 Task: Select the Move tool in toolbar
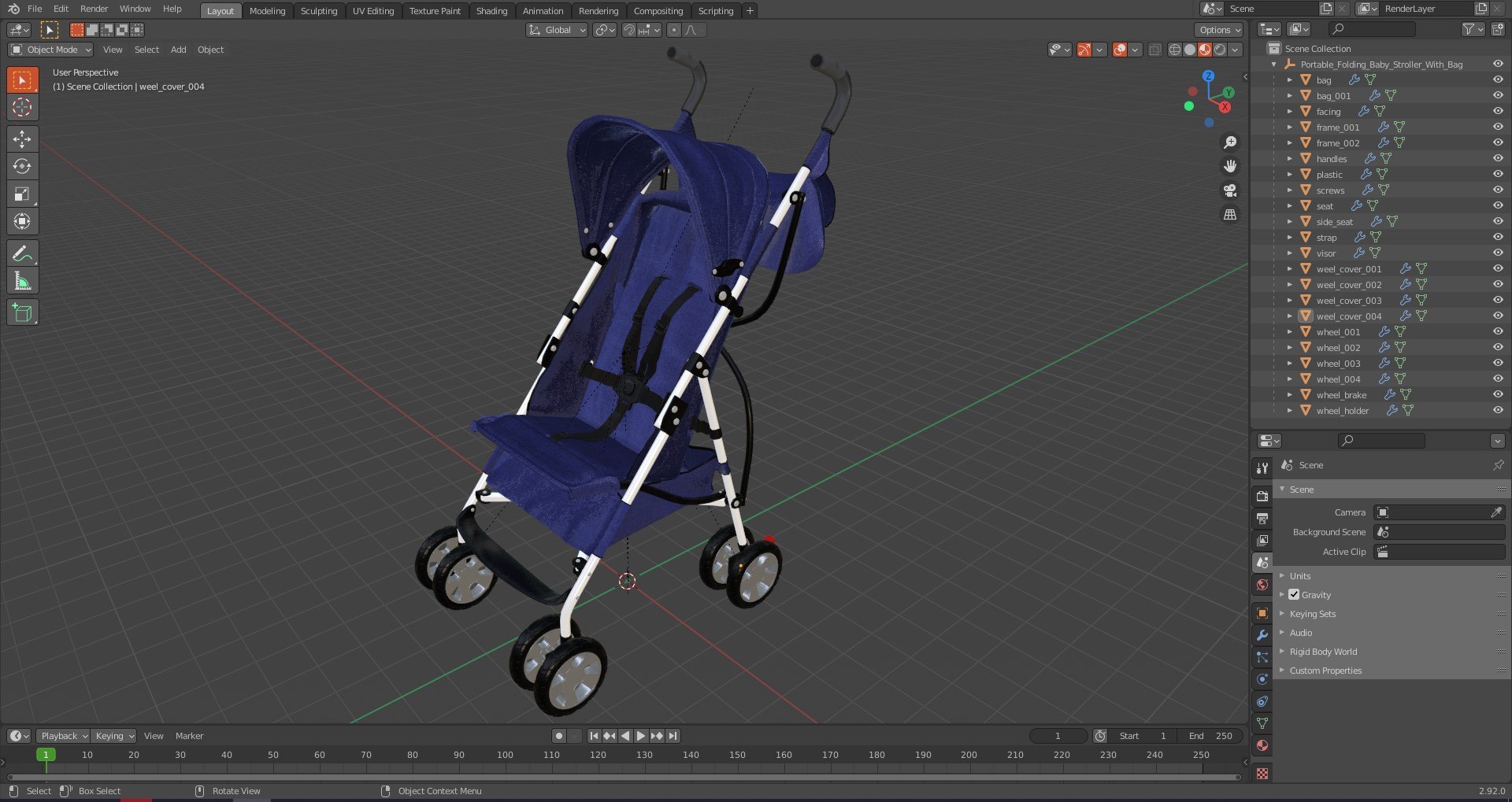tap(22, 139)
